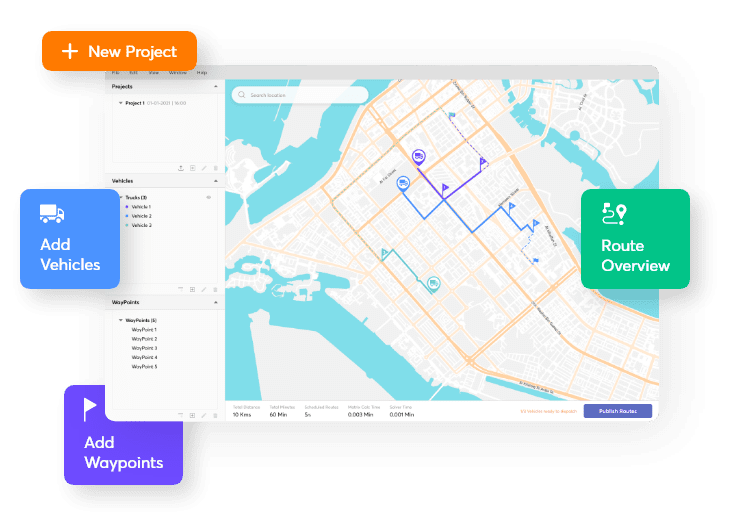Select Vehicle 1 in the Trucks list
Viewport: 744px width, 526px height.
click(x=141, y=207)
